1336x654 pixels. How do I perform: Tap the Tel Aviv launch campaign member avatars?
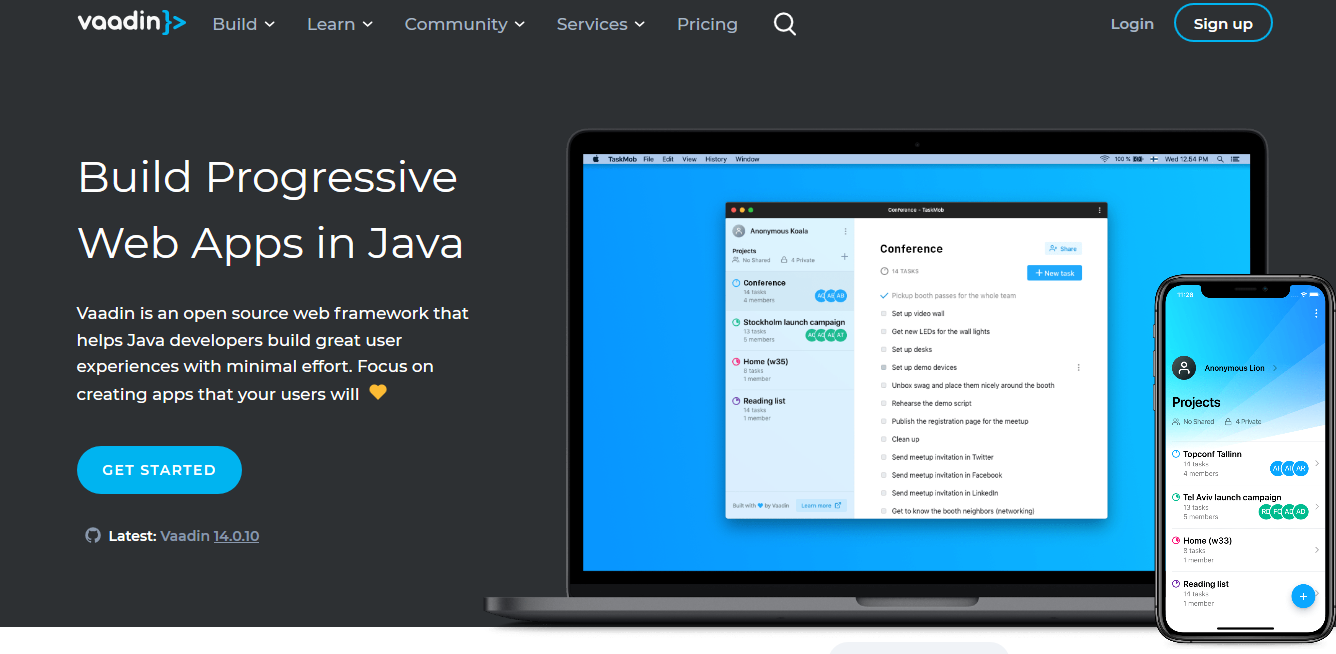1283,511
